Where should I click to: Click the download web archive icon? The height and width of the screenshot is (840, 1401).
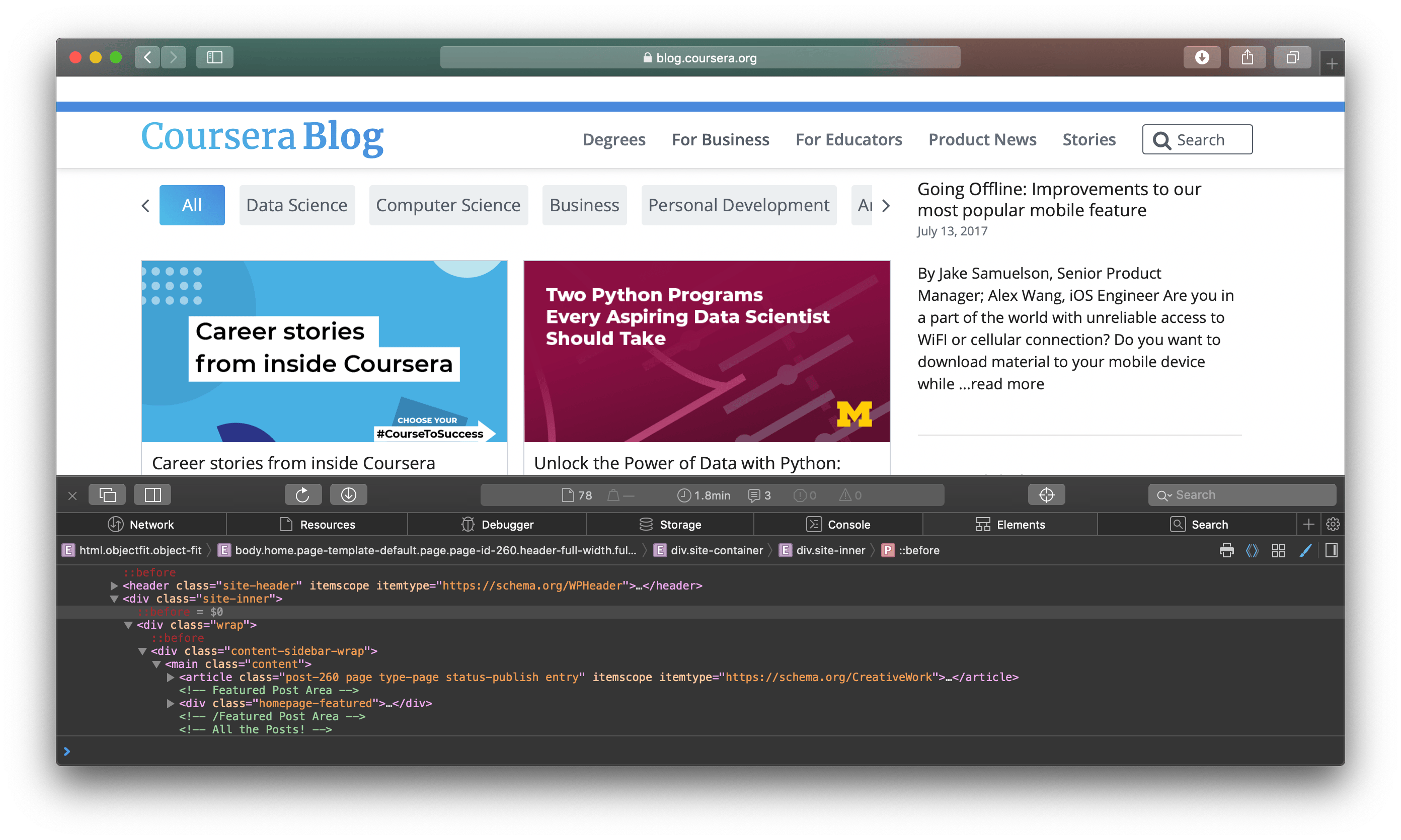coord(348,495)
